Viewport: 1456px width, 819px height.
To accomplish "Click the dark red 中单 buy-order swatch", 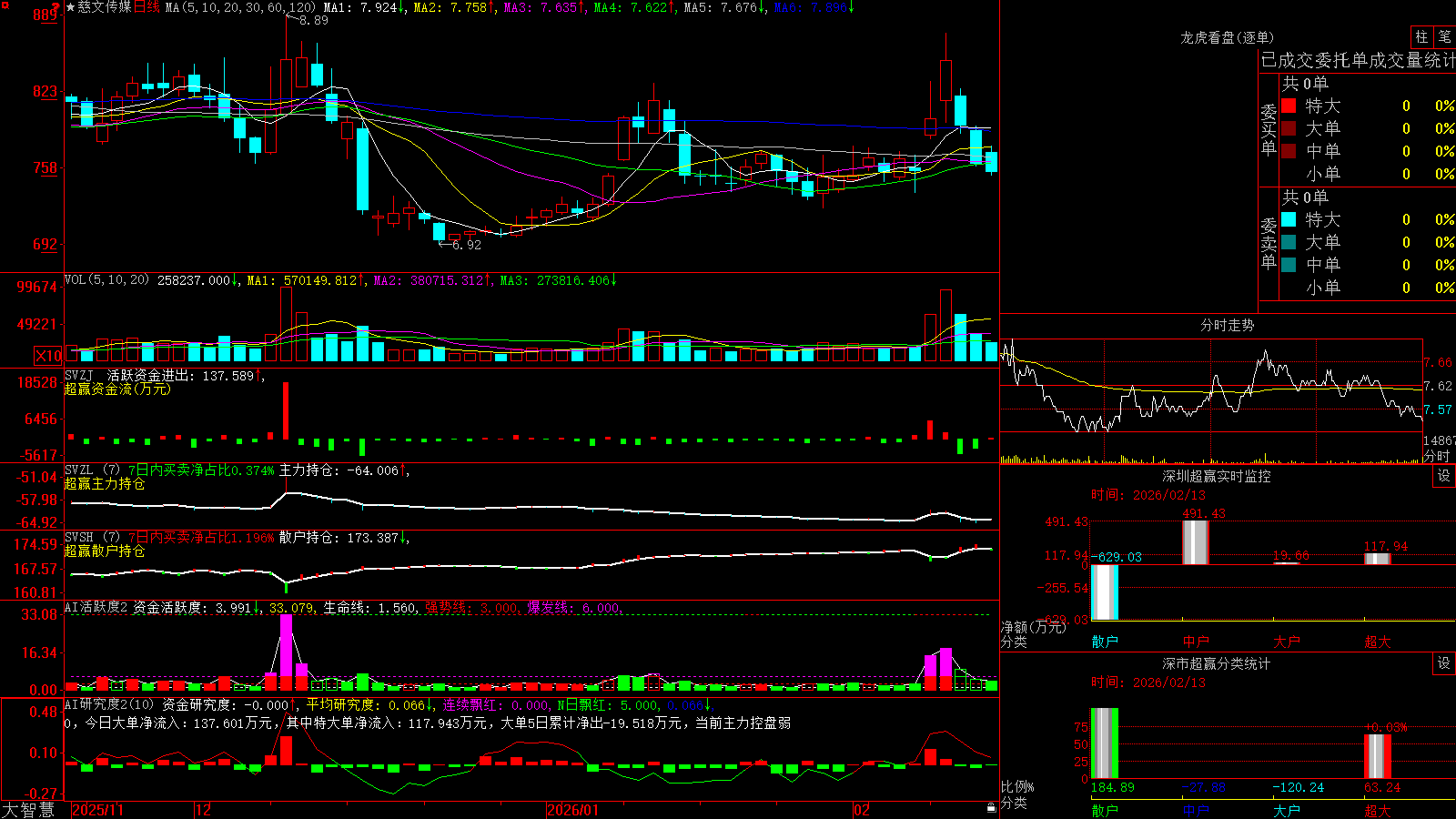I will click(x=1289, y=151).
